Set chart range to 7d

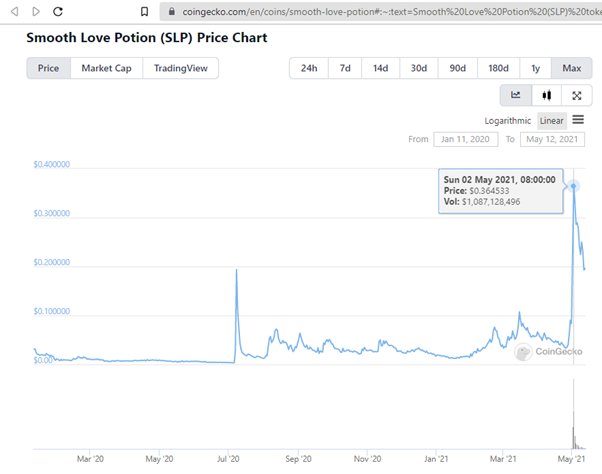click(345, 68)
